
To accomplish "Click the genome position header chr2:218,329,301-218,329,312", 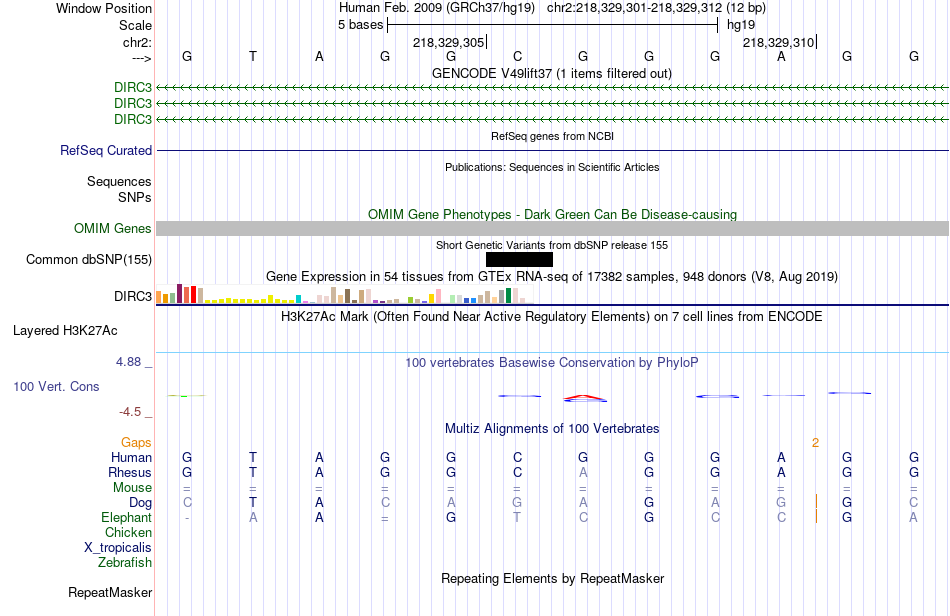I will (x=656, y=8).
